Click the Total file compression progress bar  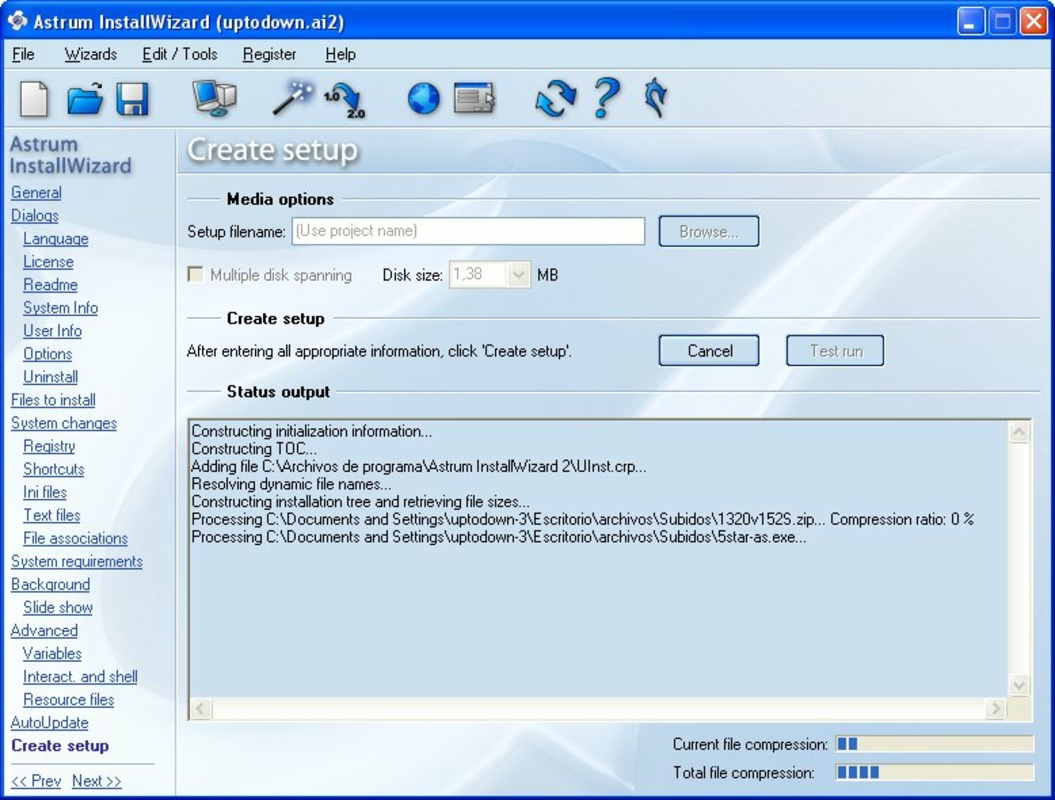[931, 772]
